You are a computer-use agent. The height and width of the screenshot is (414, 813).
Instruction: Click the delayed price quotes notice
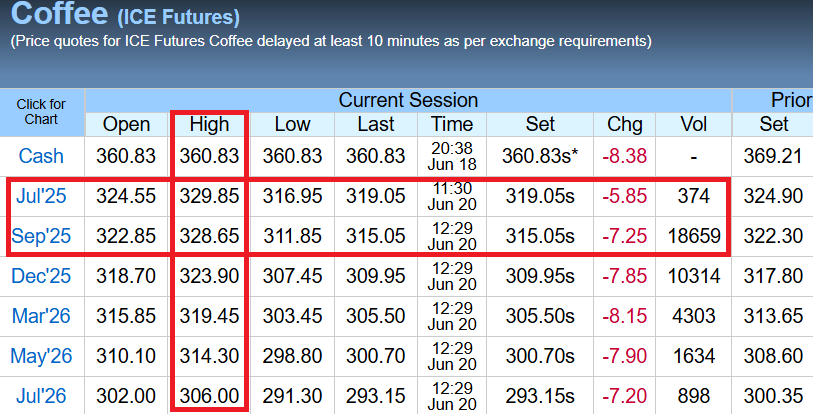coord(331,41)
